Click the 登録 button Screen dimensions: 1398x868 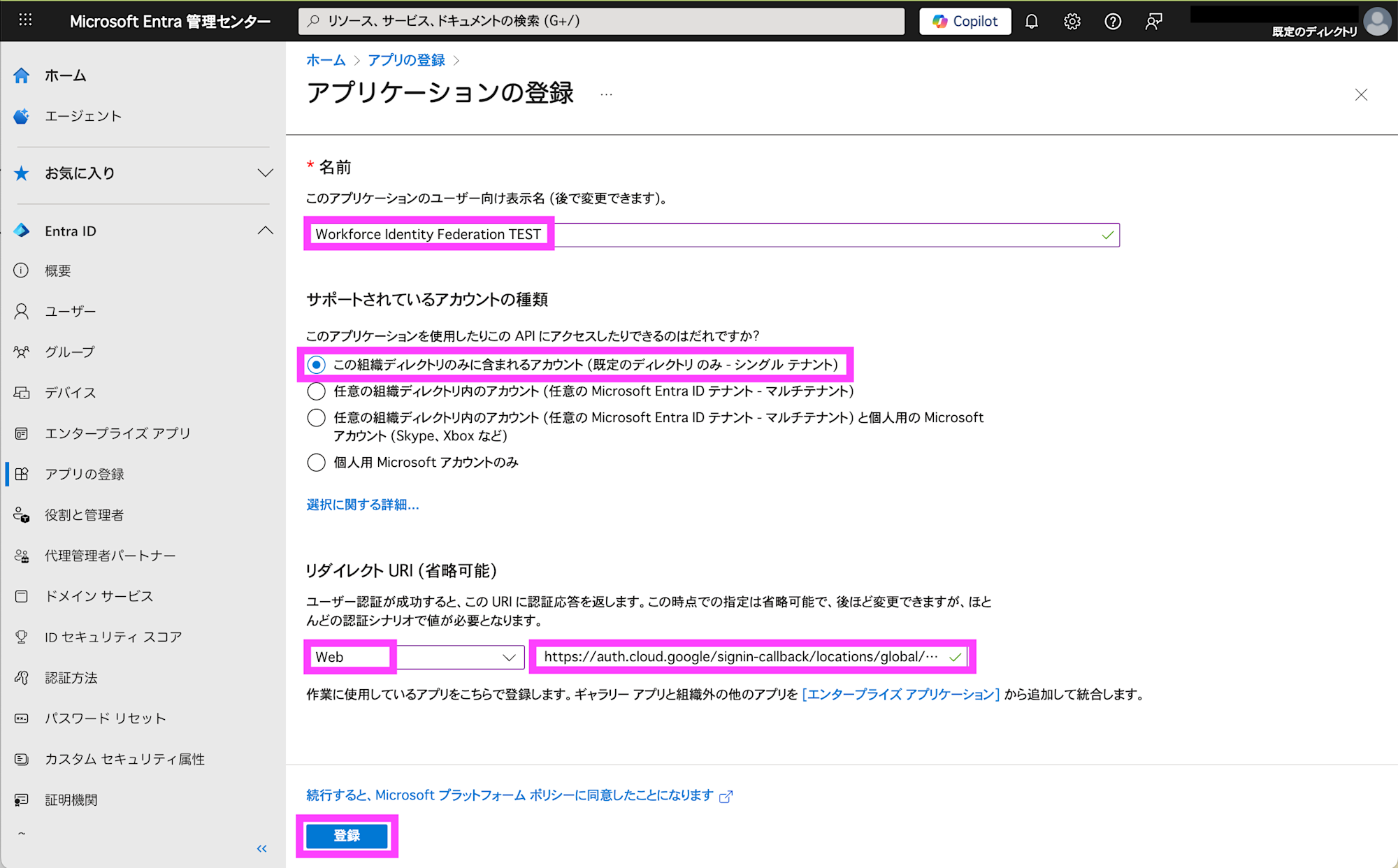tap(347, 836)
